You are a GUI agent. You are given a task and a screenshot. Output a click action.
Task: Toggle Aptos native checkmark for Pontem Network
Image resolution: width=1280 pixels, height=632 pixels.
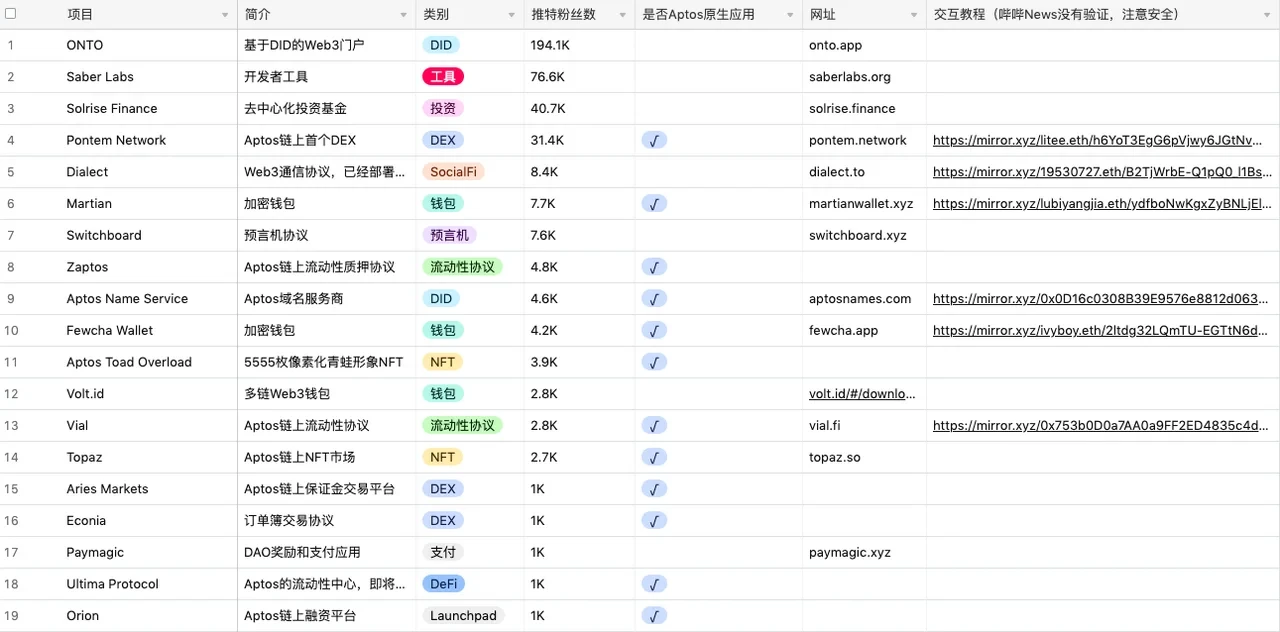[654, 140]
